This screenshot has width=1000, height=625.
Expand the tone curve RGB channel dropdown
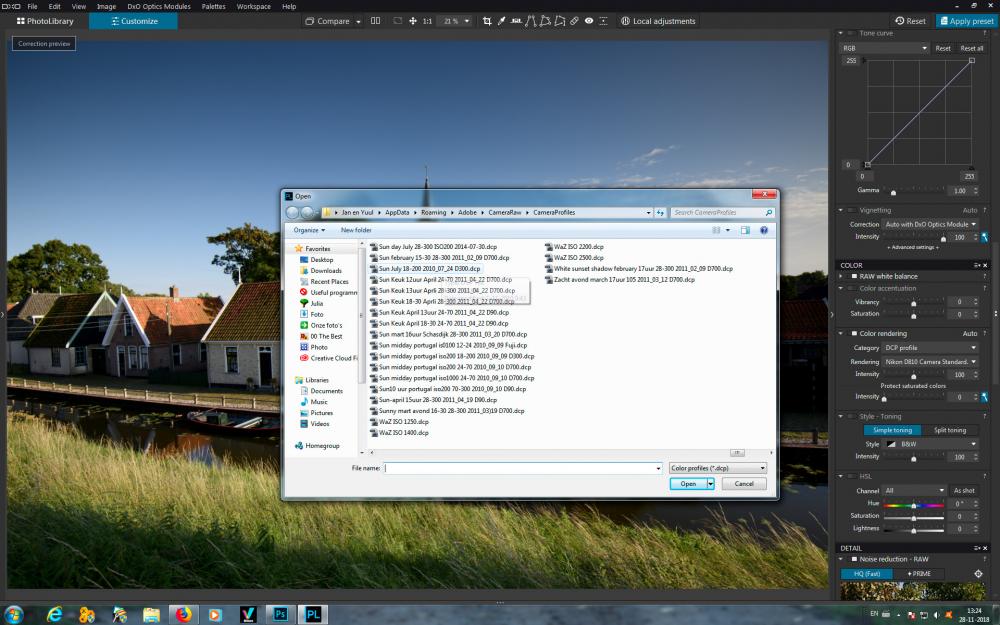coord(885,48)
